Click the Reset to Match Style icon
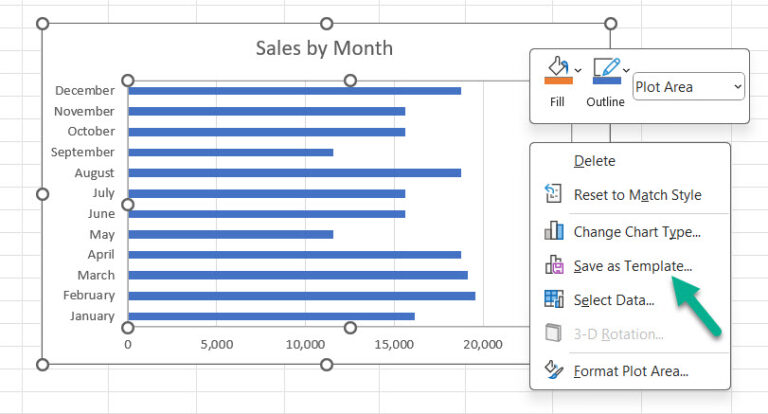 point(553,194)
